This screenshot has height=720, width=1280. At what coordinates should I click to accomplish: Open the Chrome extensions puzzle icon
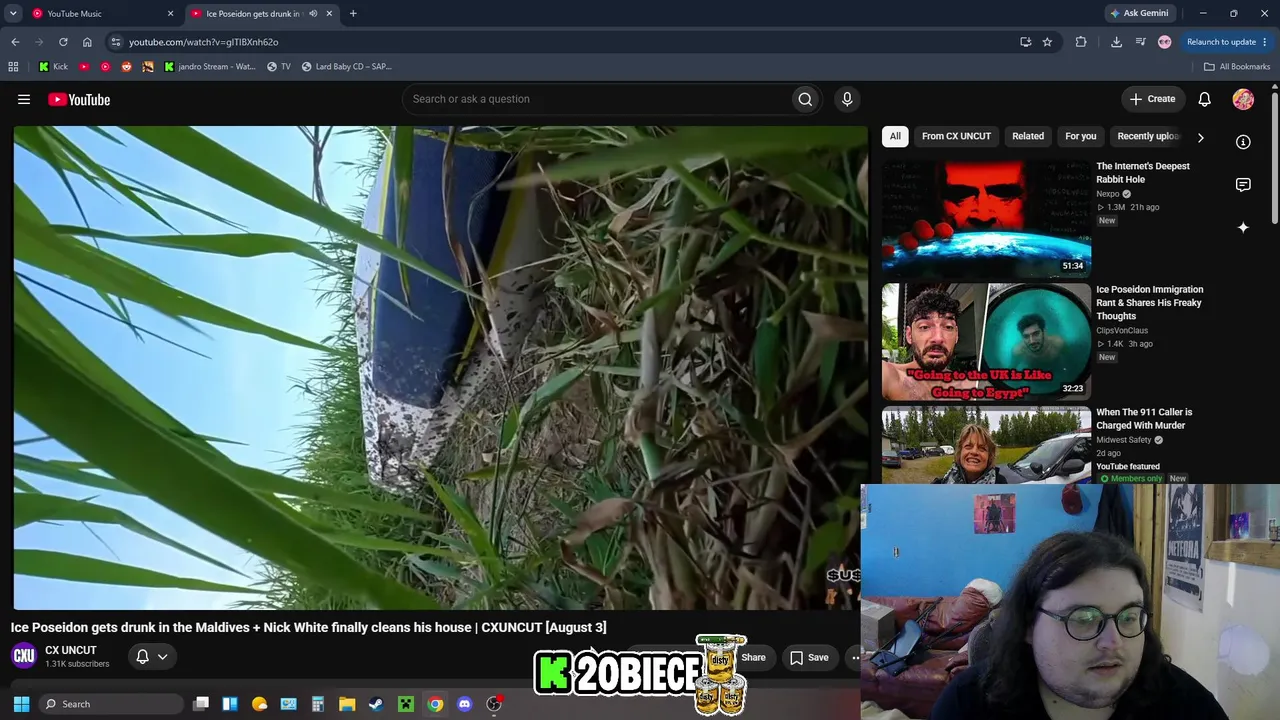pos(1081,42)
